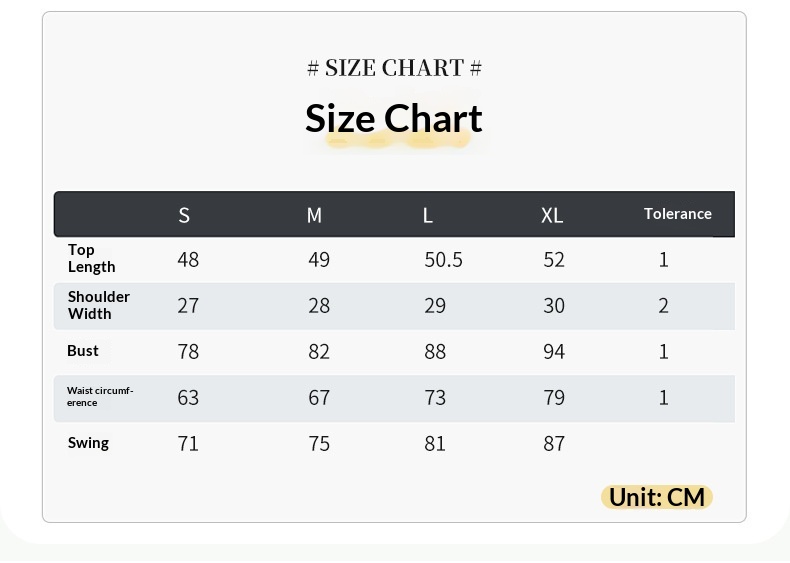
Task: Click the Unit: CM badge
Action: point(656,497)
